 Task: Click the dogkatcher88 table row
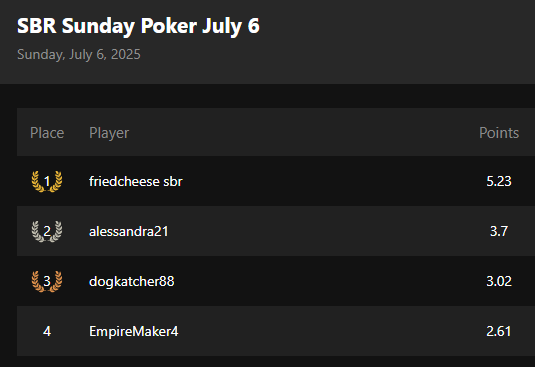276,281
